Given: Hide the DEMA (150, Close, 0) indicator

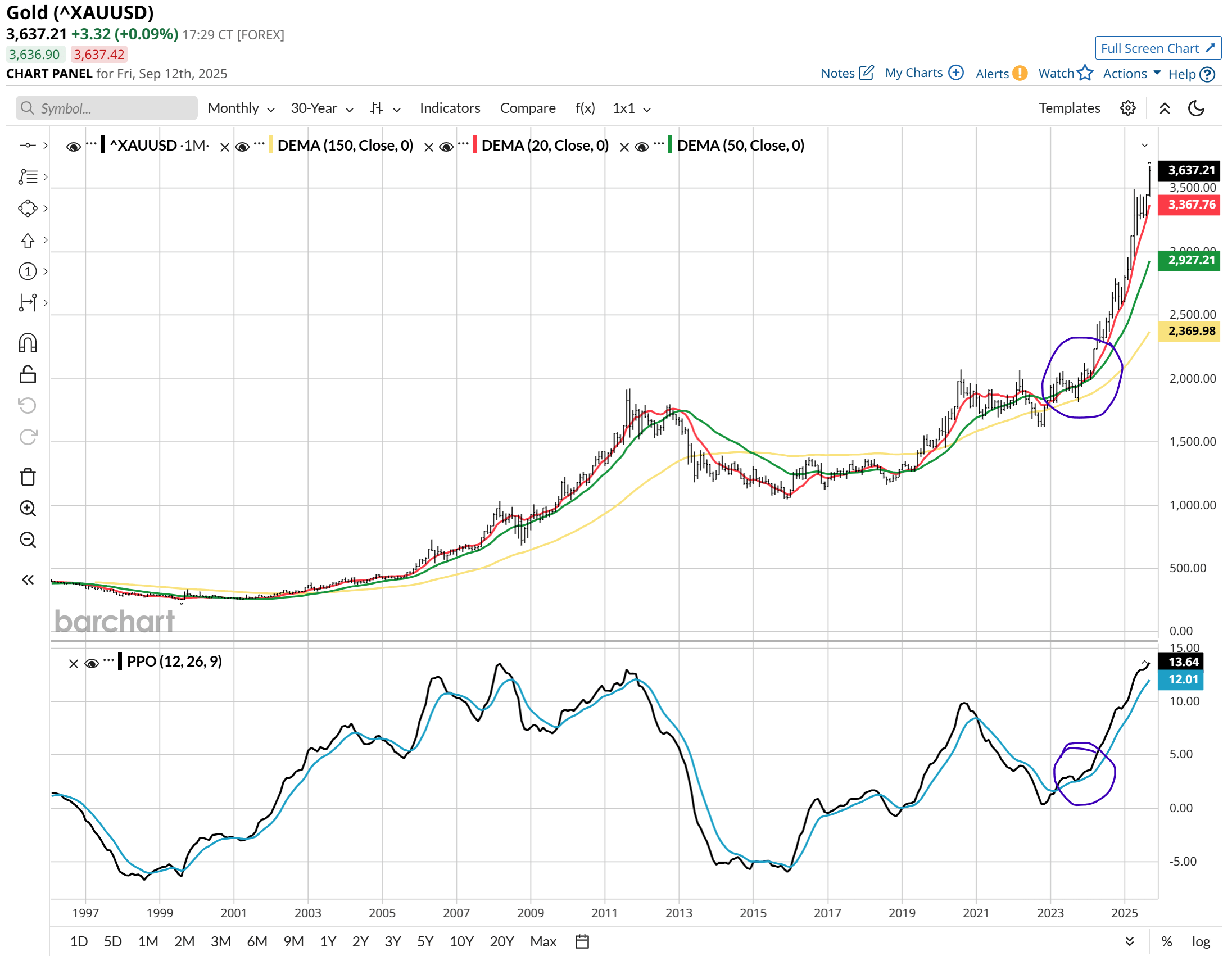Looking at the screenshot, I should [242, 146].
